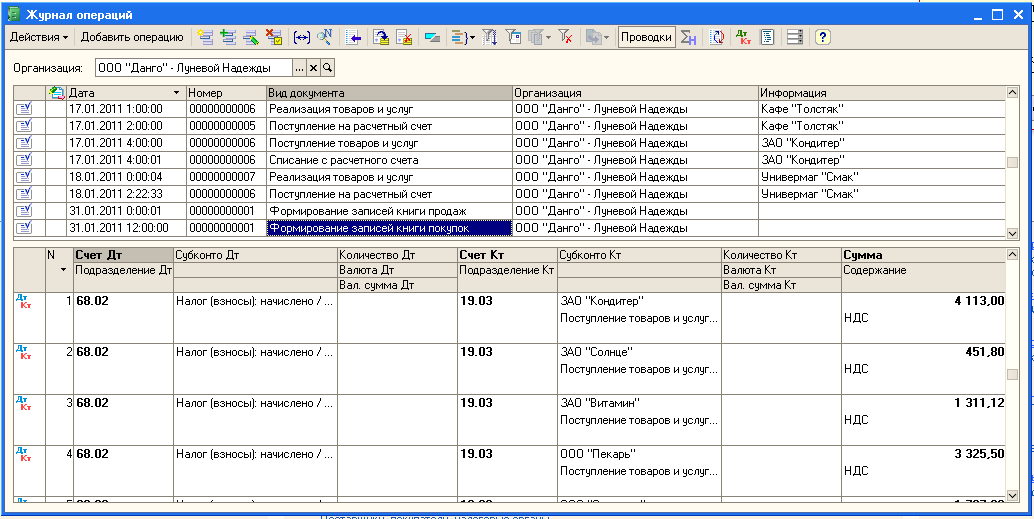Click the Add new document icon
Image resolution: width=1034 pixels, height=519 pixels.
(x=205, y=37)
